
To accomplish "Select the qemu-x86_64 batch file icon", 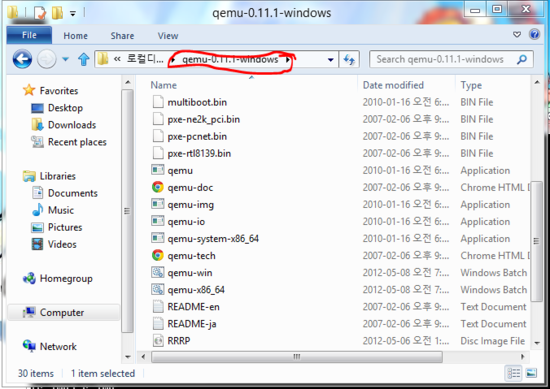I will click(x=158, y=289).
